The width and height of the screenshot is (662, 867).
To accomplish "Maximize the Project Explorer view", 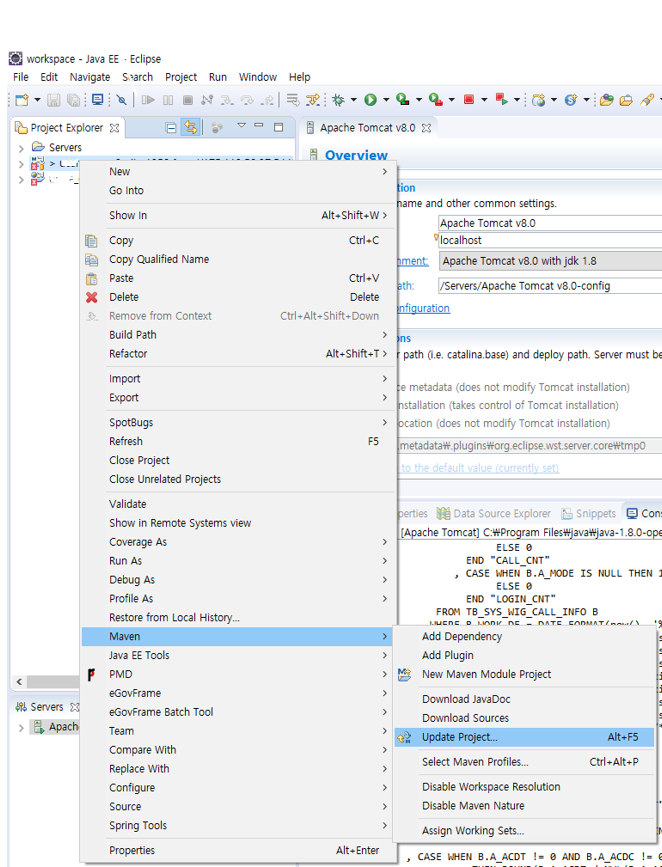I will [279, 127].
